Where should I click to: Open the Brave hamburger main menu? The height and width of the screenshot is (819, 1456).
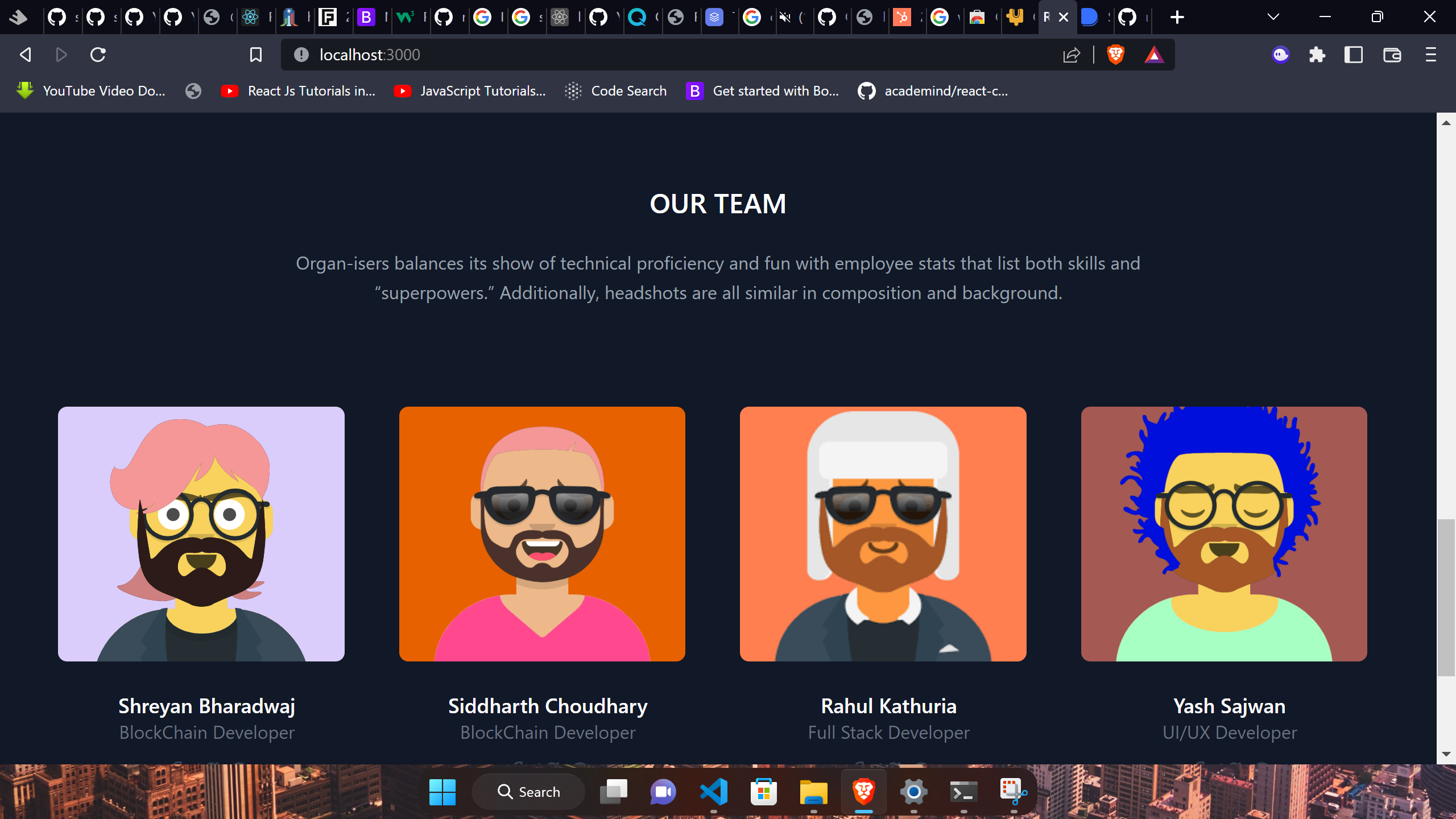1430,55
